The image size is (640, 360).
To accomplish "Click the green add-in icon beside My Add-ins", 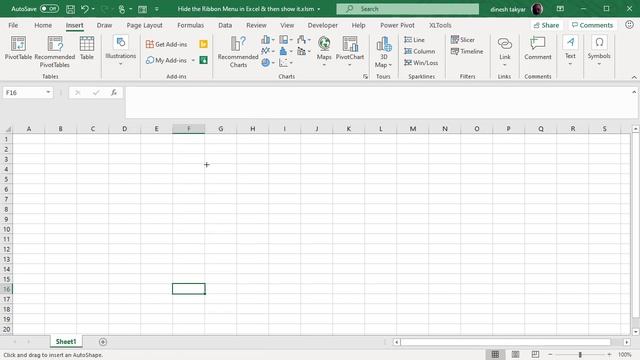I will [x=203, y=60].
